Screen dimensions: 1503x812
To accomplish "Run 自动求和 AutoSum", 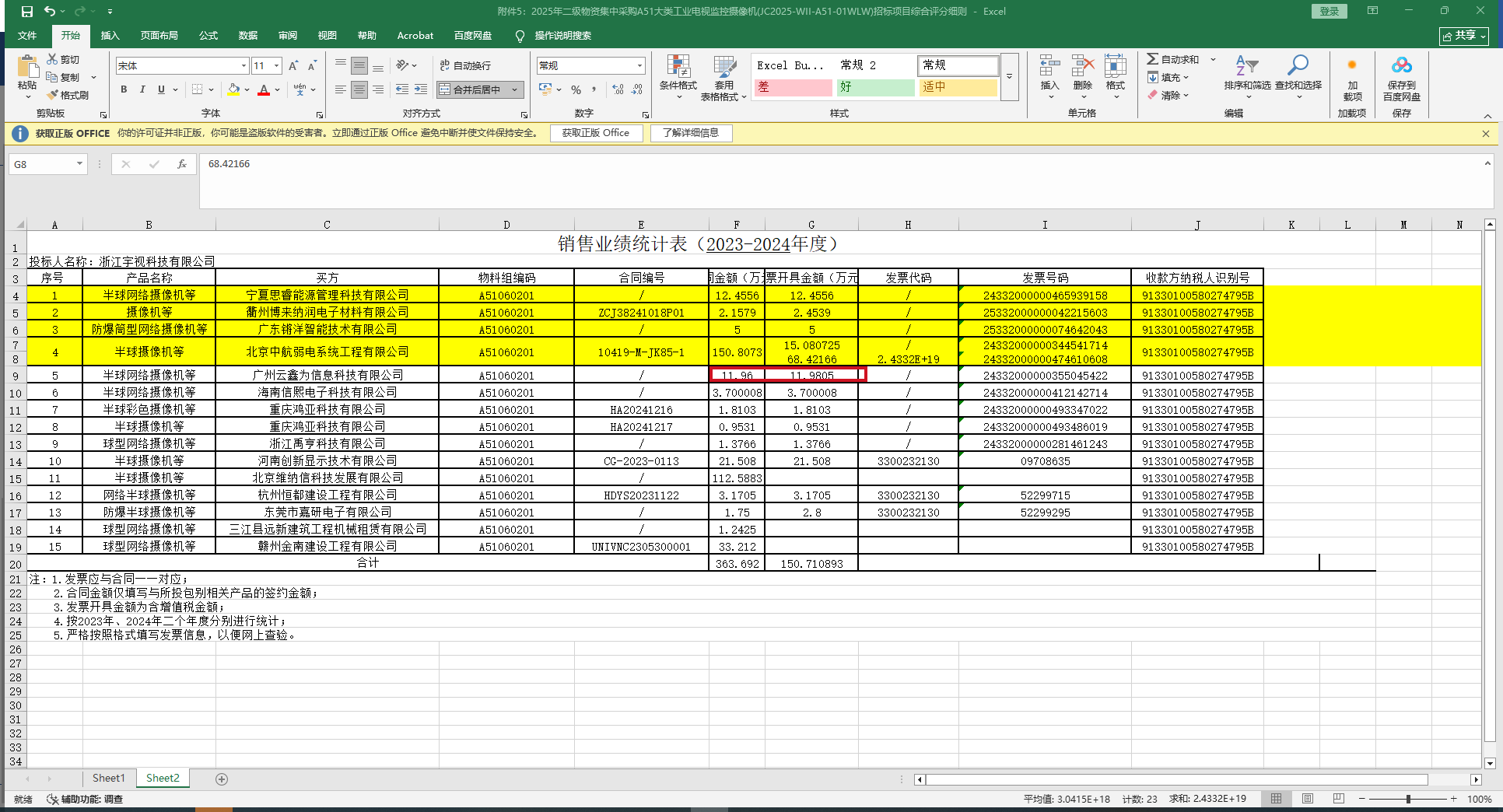I will tap(1173, 59).
